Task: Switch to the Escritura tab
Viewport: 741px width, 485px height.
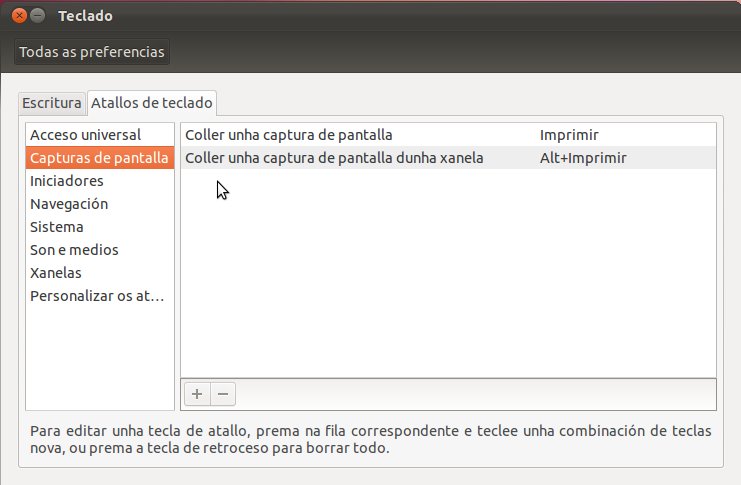Action: [x=52, y=103]
